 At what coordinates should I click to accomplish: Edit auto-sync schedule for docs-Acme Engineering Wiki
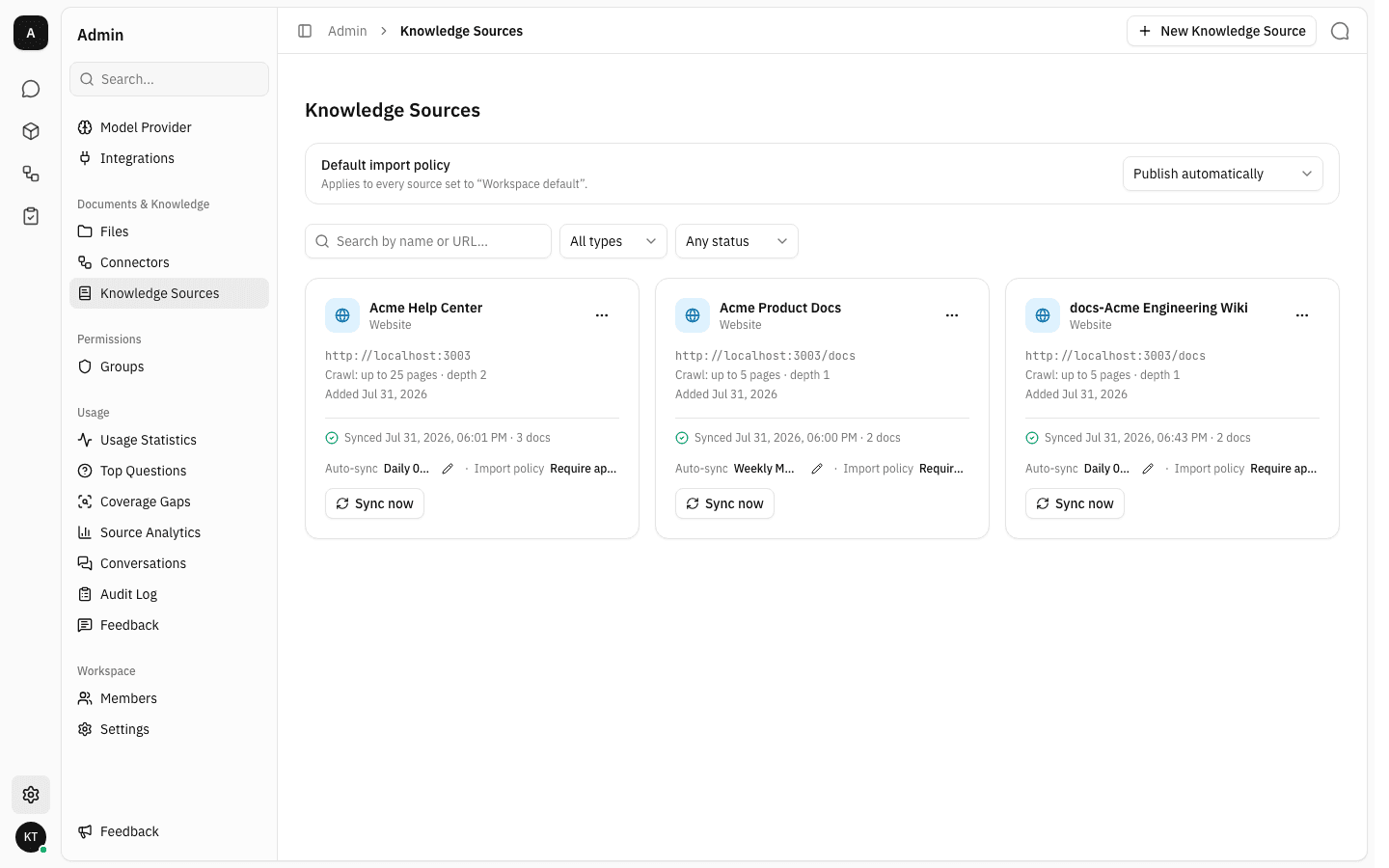coord(1148,469)
